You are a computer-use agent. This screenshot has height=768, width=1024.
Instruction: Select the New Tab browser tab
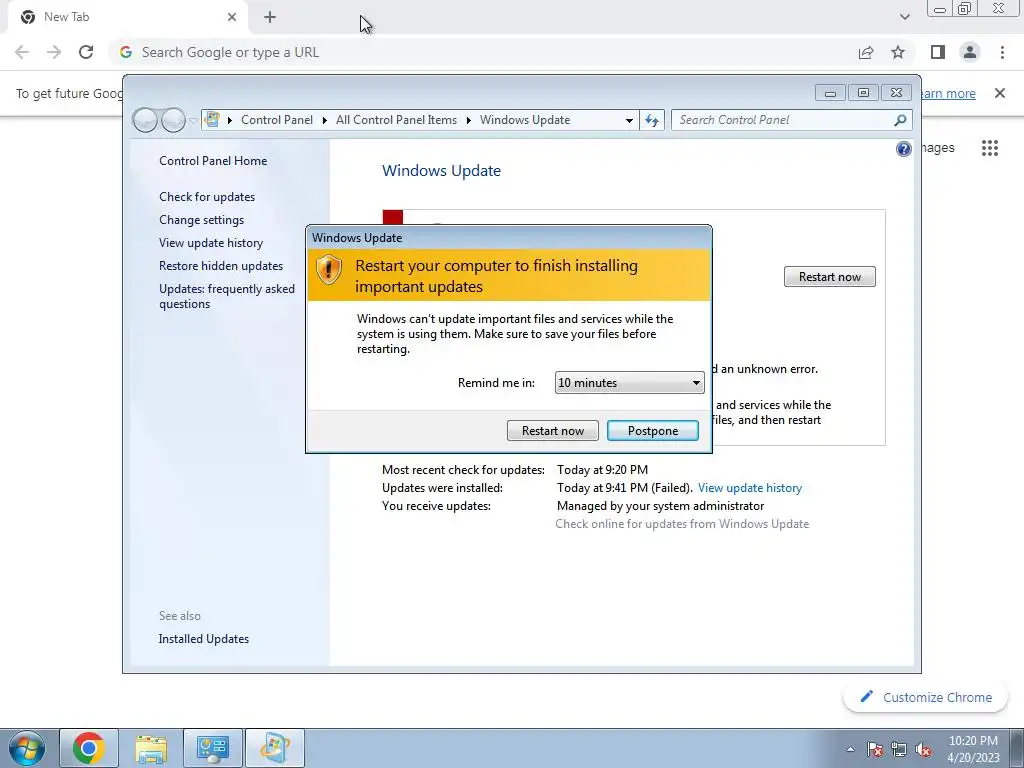point(128,18)
